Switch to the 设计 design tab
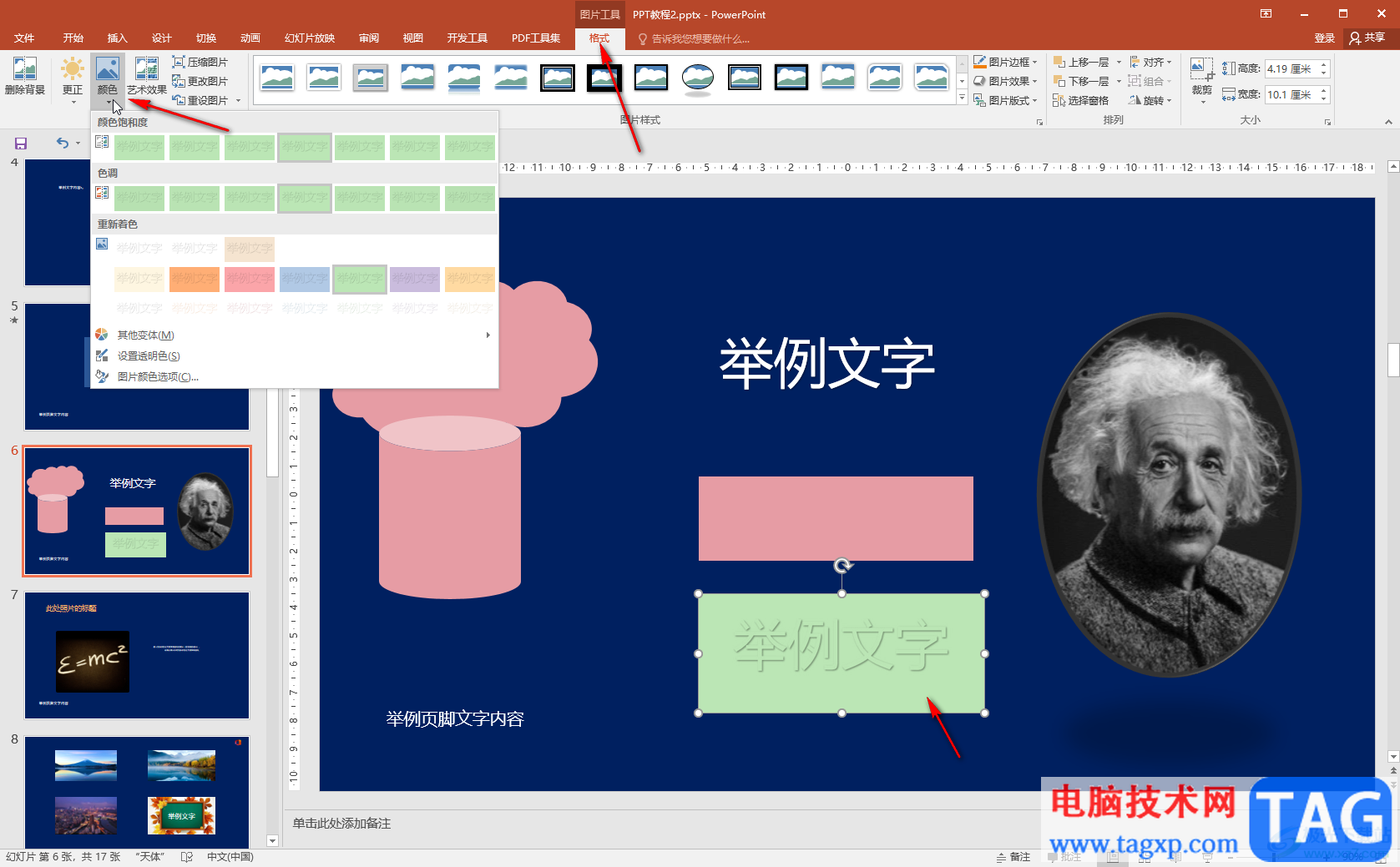The width and height of the screenshot is (1400, 867). coord(162,38)
